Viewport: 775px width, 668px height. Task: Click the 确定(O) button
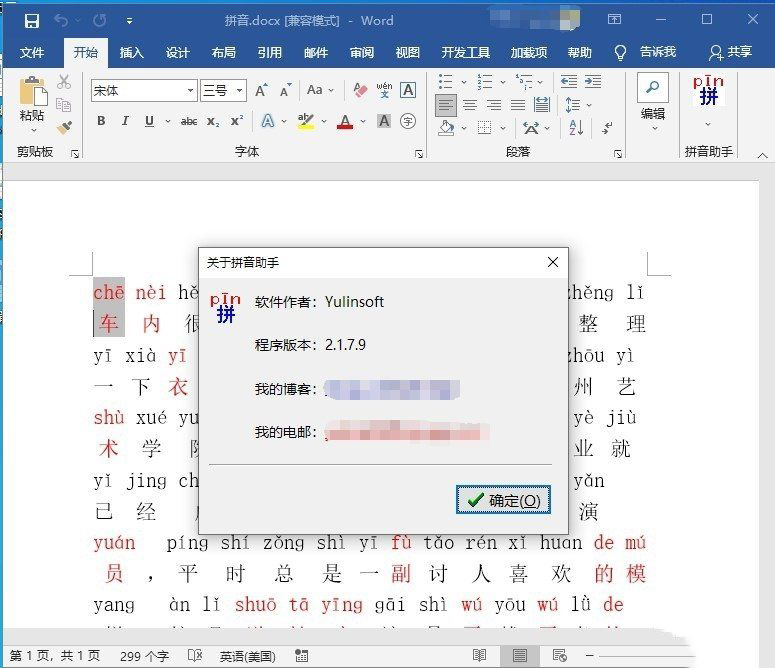click(503, 500)
